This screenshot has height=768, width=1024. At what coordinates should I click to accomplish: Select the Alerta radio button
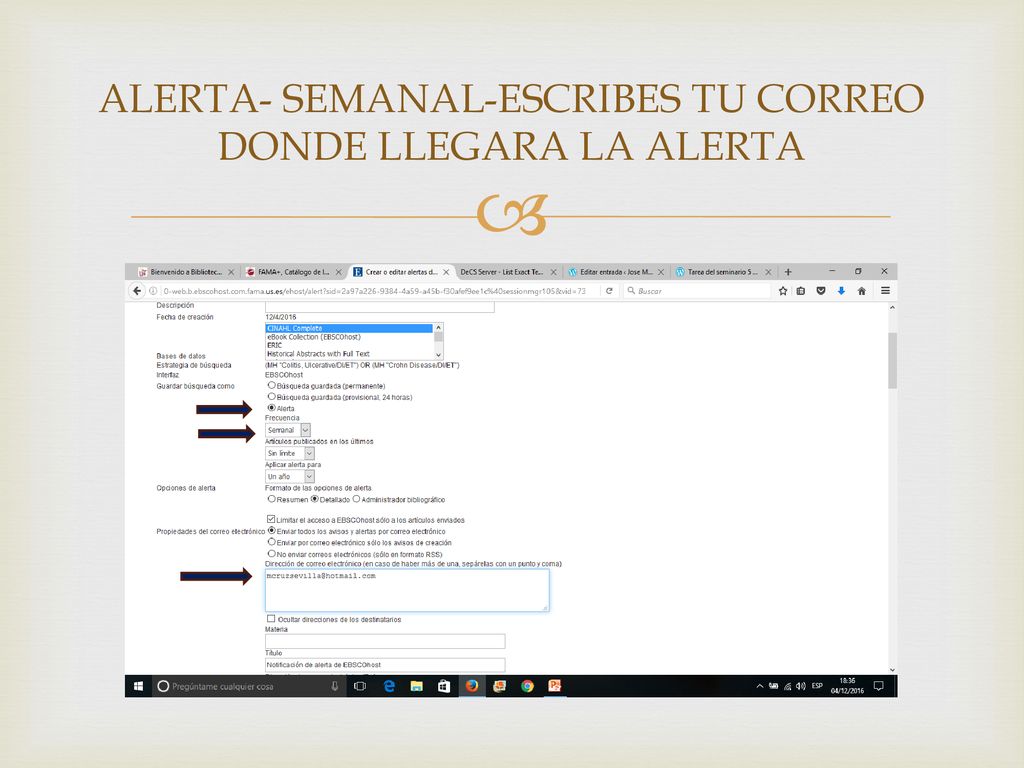tap(272, 408)
